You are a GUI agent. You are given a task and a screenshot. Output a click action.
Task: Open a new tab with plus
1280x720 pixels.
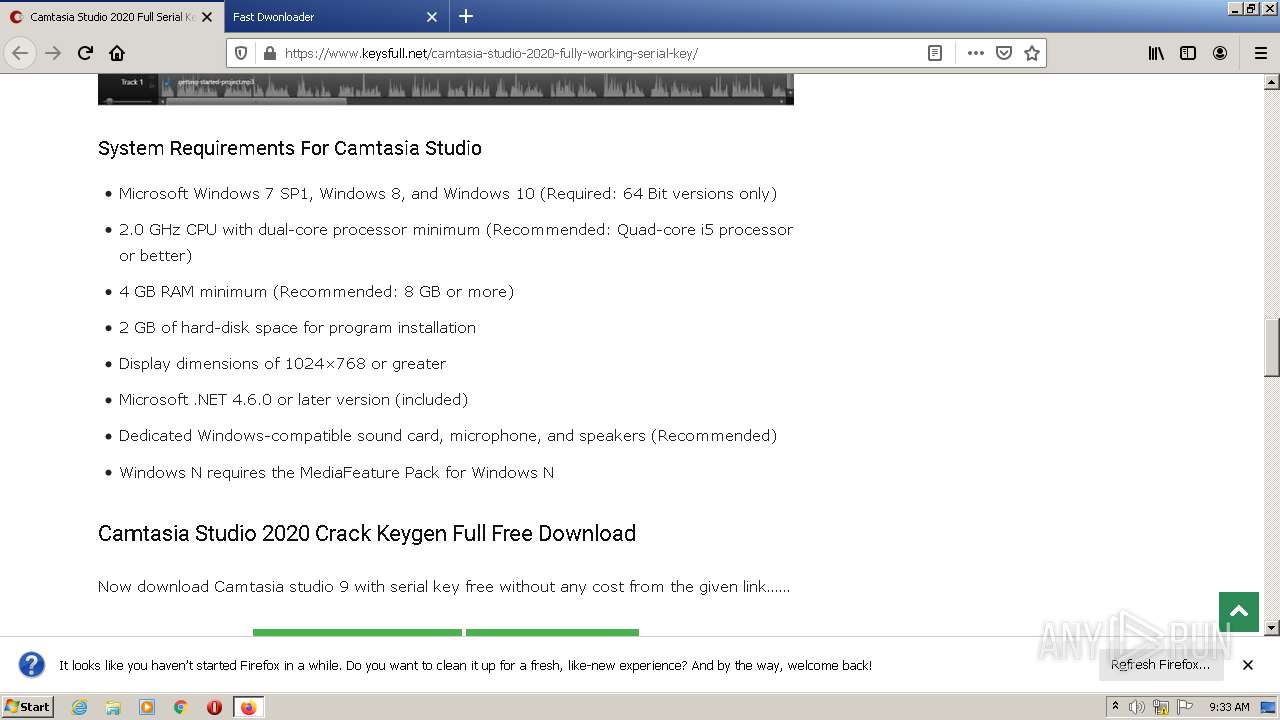click(x=466, y=16)
